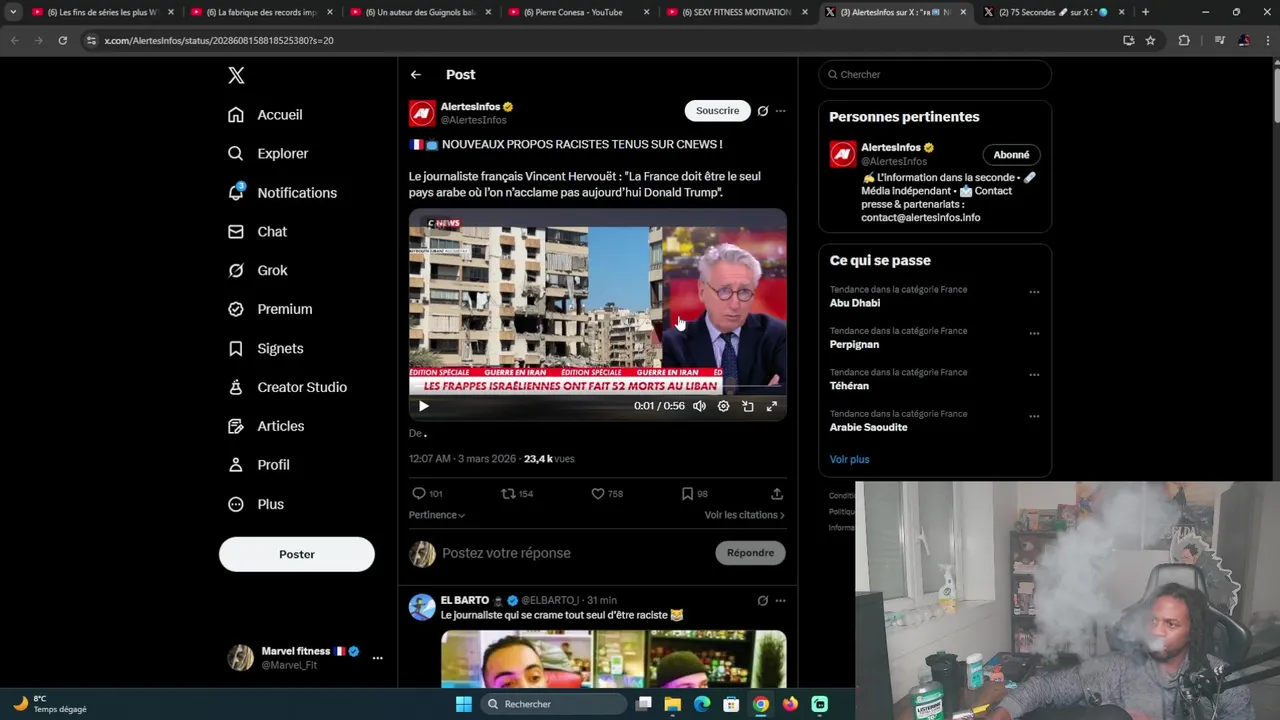Open more options on EL BARTO reply

[x=780, y=601]
